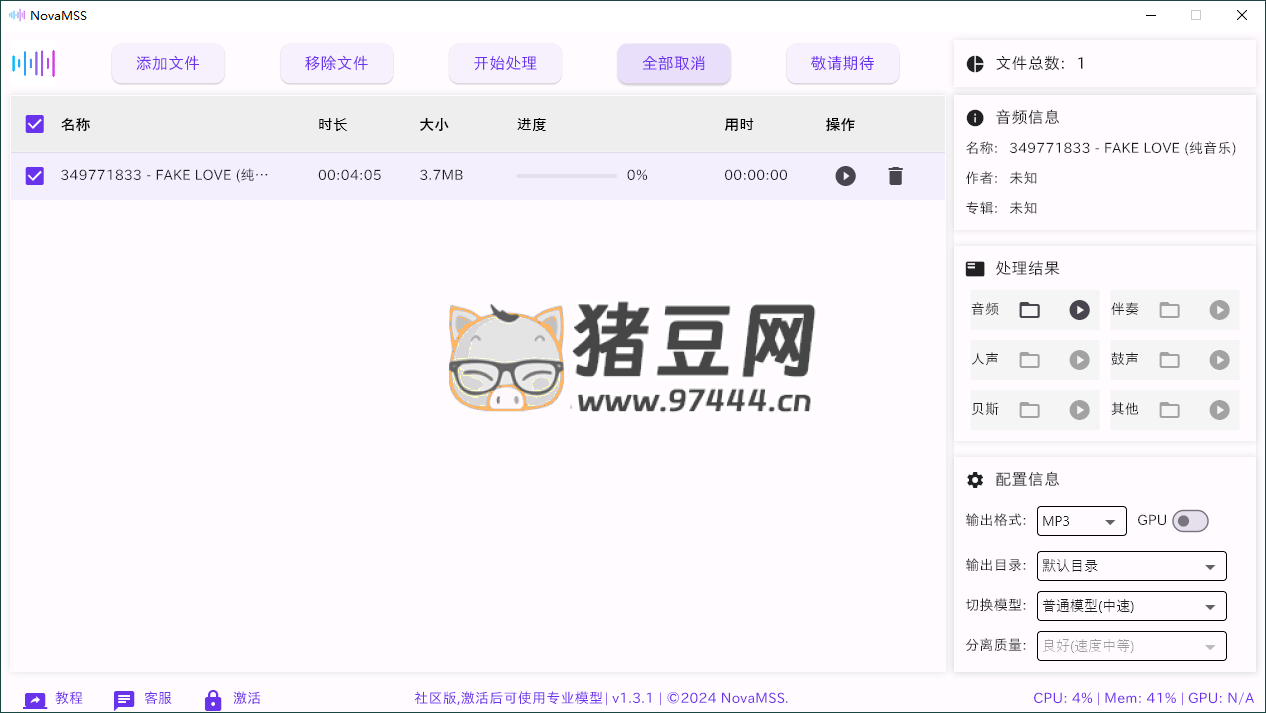Open the 贝斯 bass folder icon
The height and width of the screenshot is (713, 1266).
point(1029,410)
